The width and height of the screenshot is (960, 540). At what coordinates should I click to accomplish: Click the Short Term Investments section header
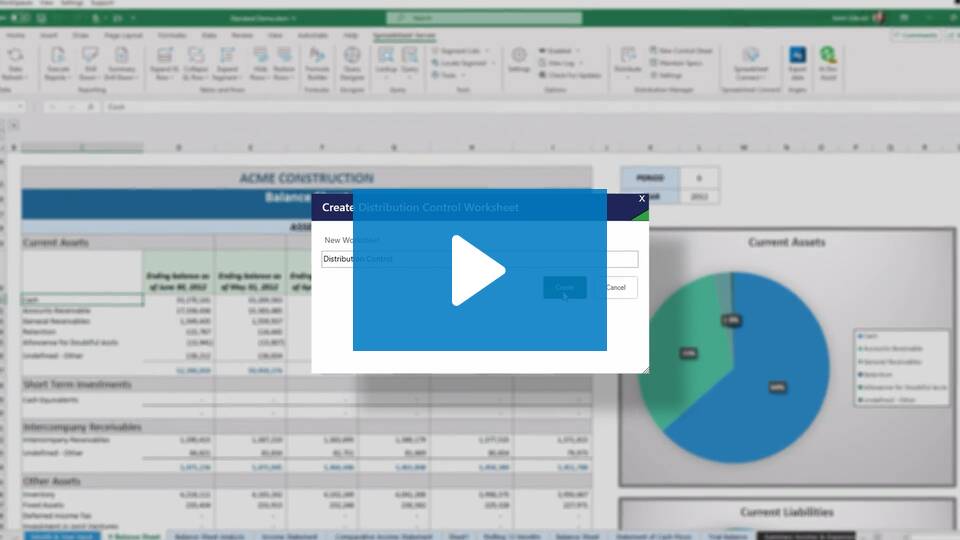(78, 384)
